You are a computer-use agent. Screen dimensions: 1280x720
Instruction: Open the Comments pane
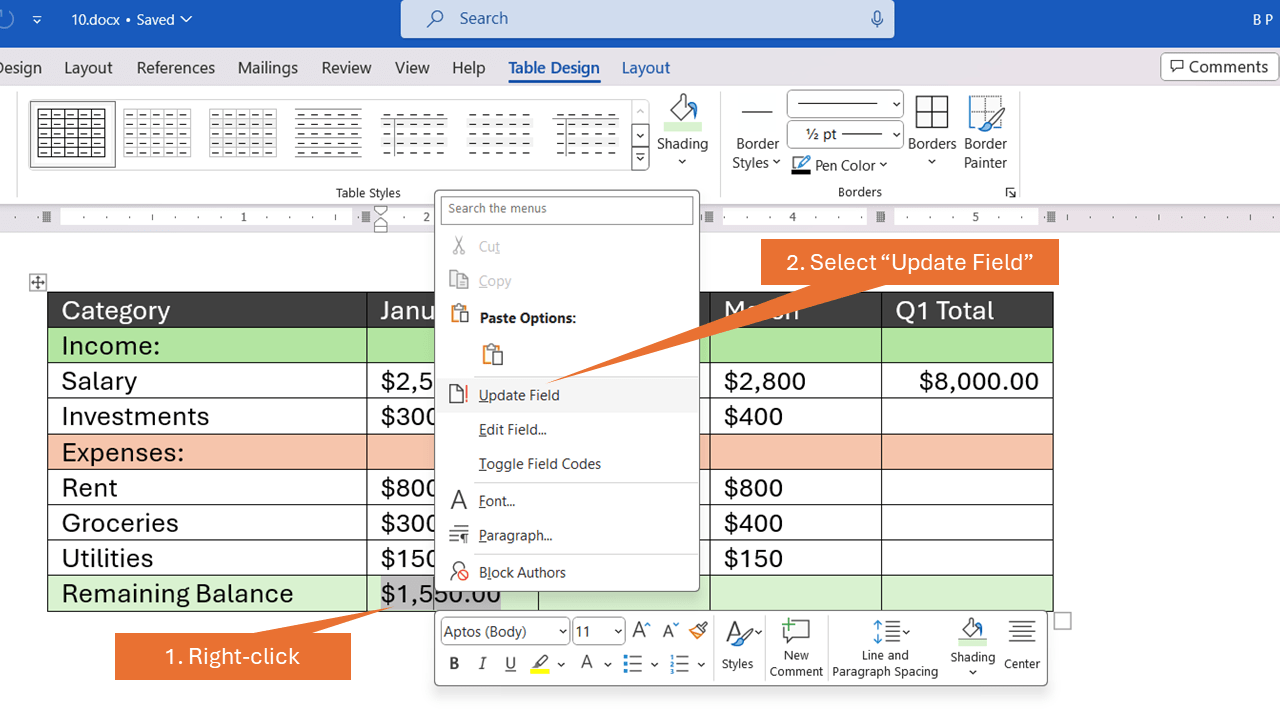pyautogui.click(x=1218, y=66)
